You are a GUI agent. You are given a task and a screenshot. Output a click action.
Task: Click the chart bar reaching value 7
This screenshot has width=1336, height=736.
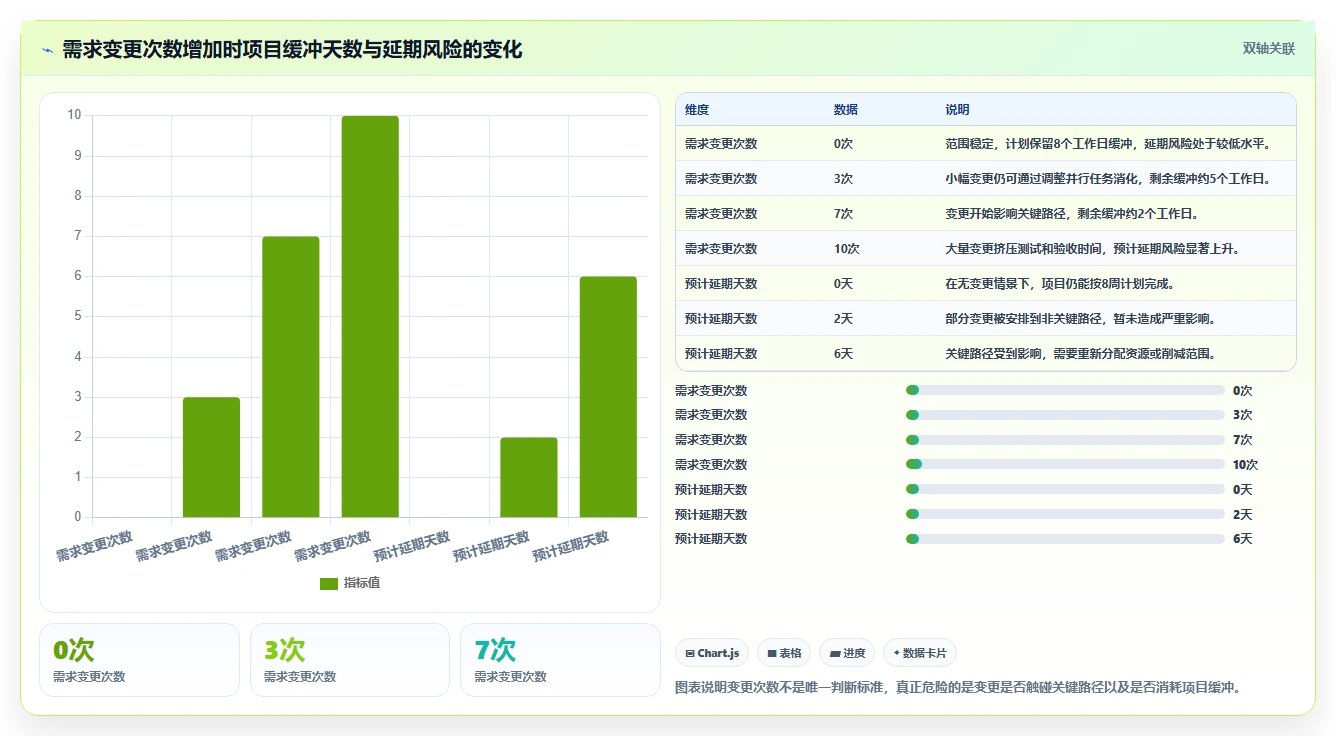[x=291, y=377]
